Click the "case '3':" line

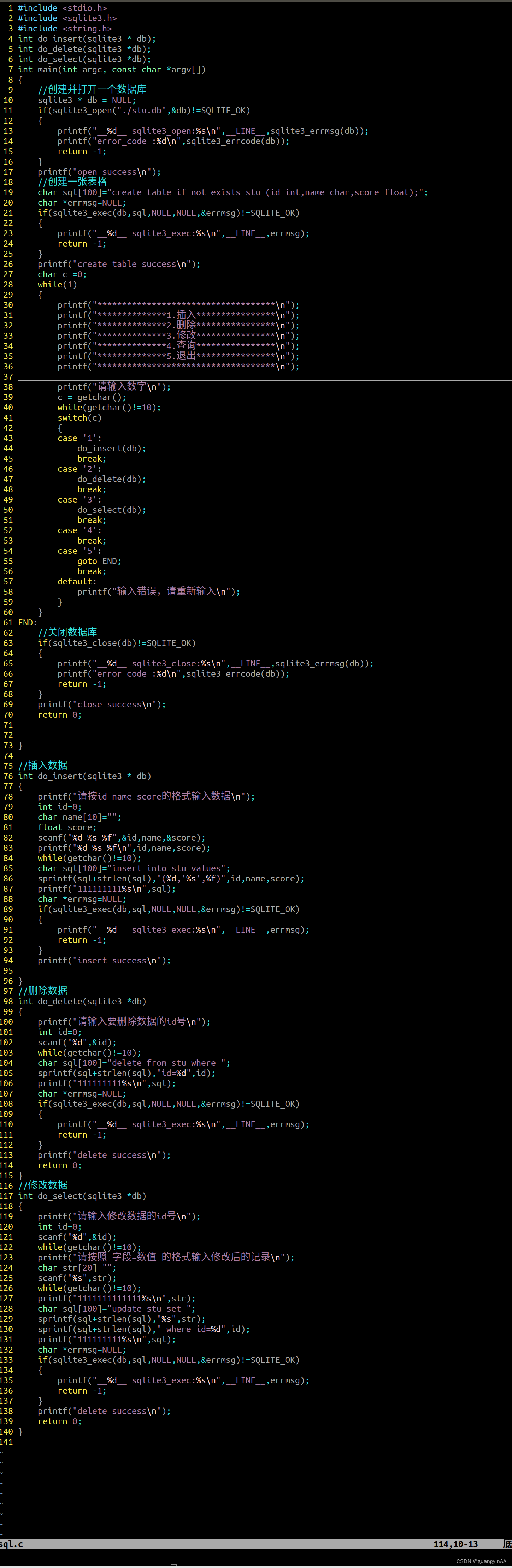click(x=80, y=500)
